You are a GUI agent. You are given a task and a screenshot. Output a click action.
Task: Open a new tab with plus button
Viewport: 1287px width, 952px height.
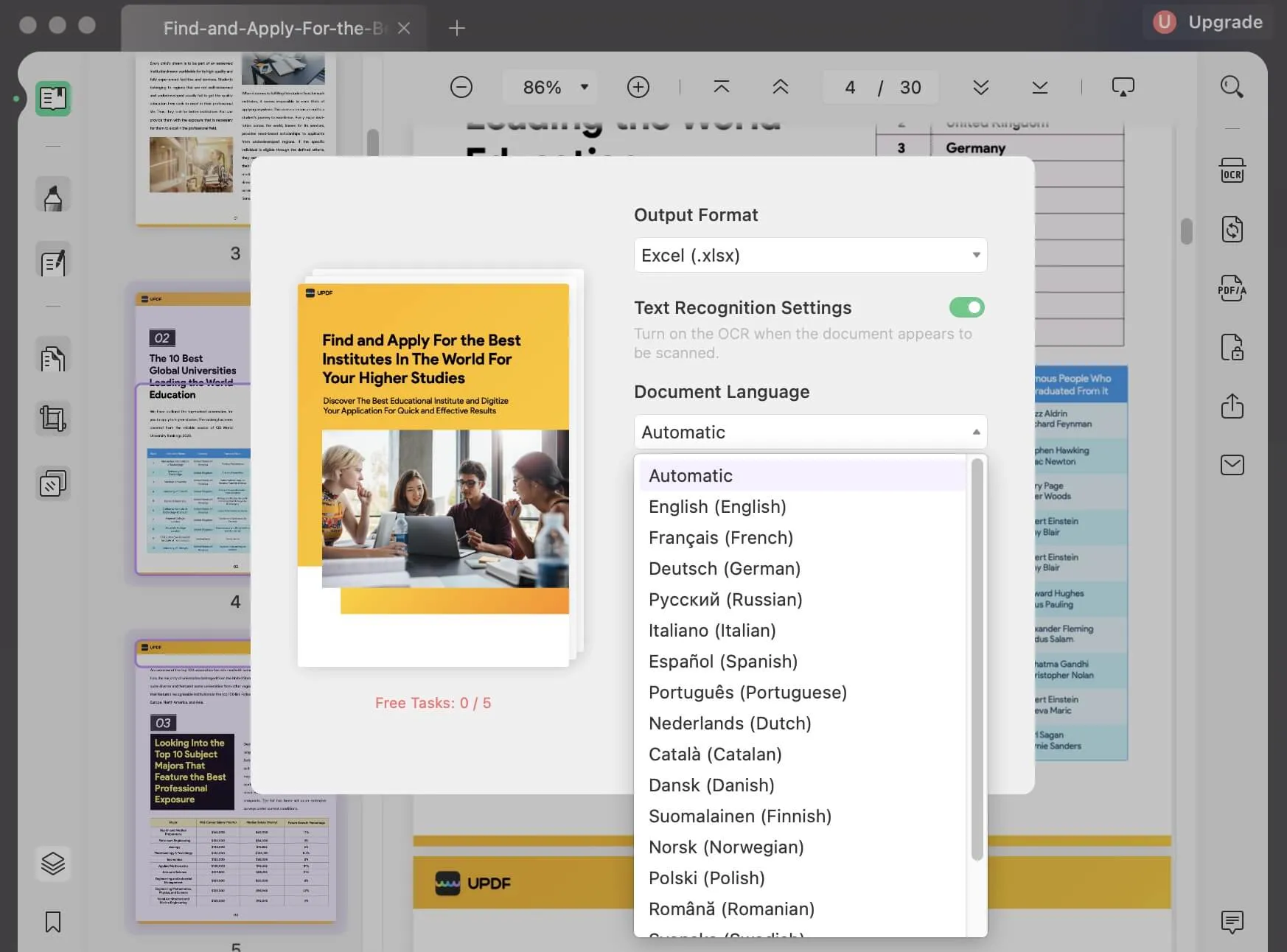(457, 28)
